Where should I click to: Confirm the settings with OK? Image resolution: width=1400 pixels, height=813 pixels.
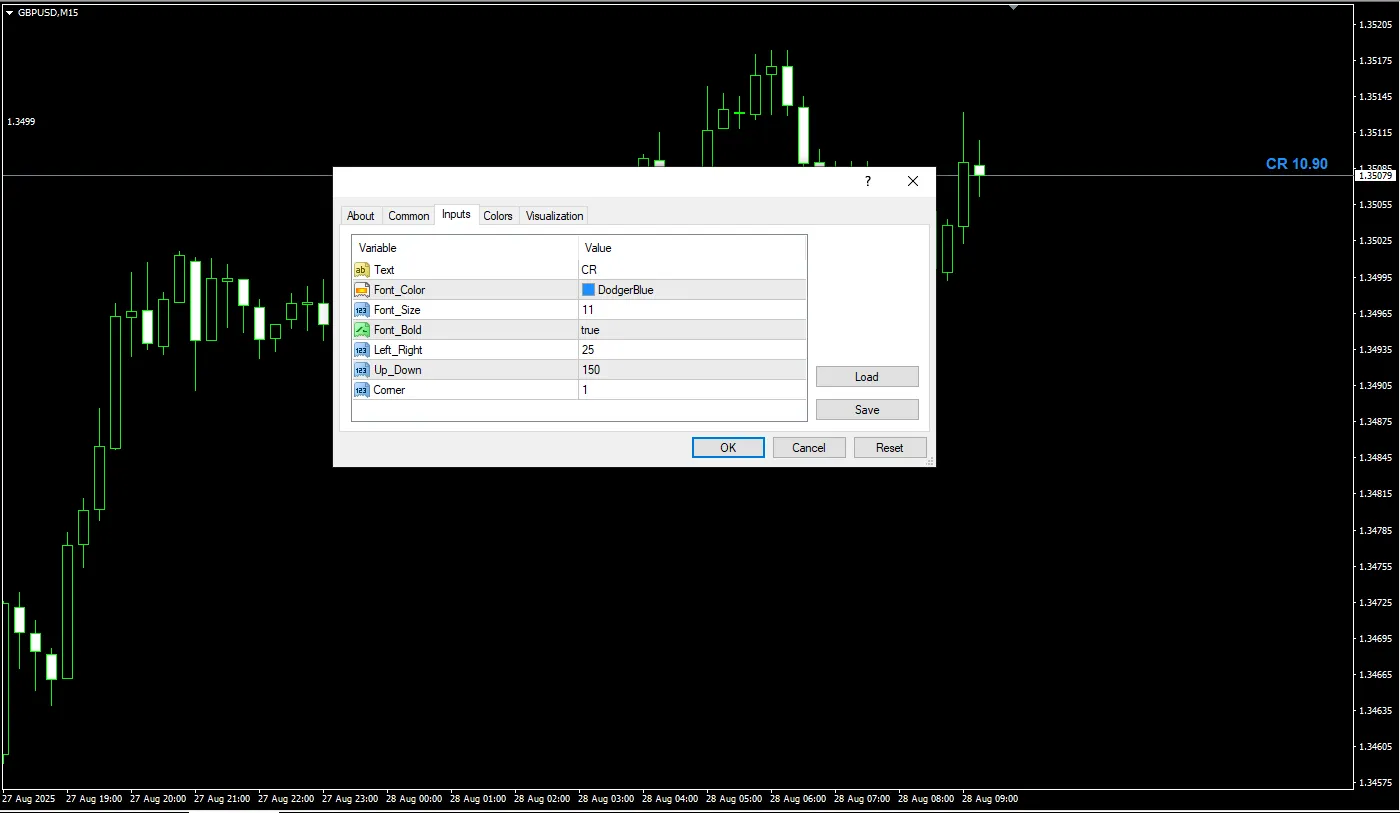(728, 448)
